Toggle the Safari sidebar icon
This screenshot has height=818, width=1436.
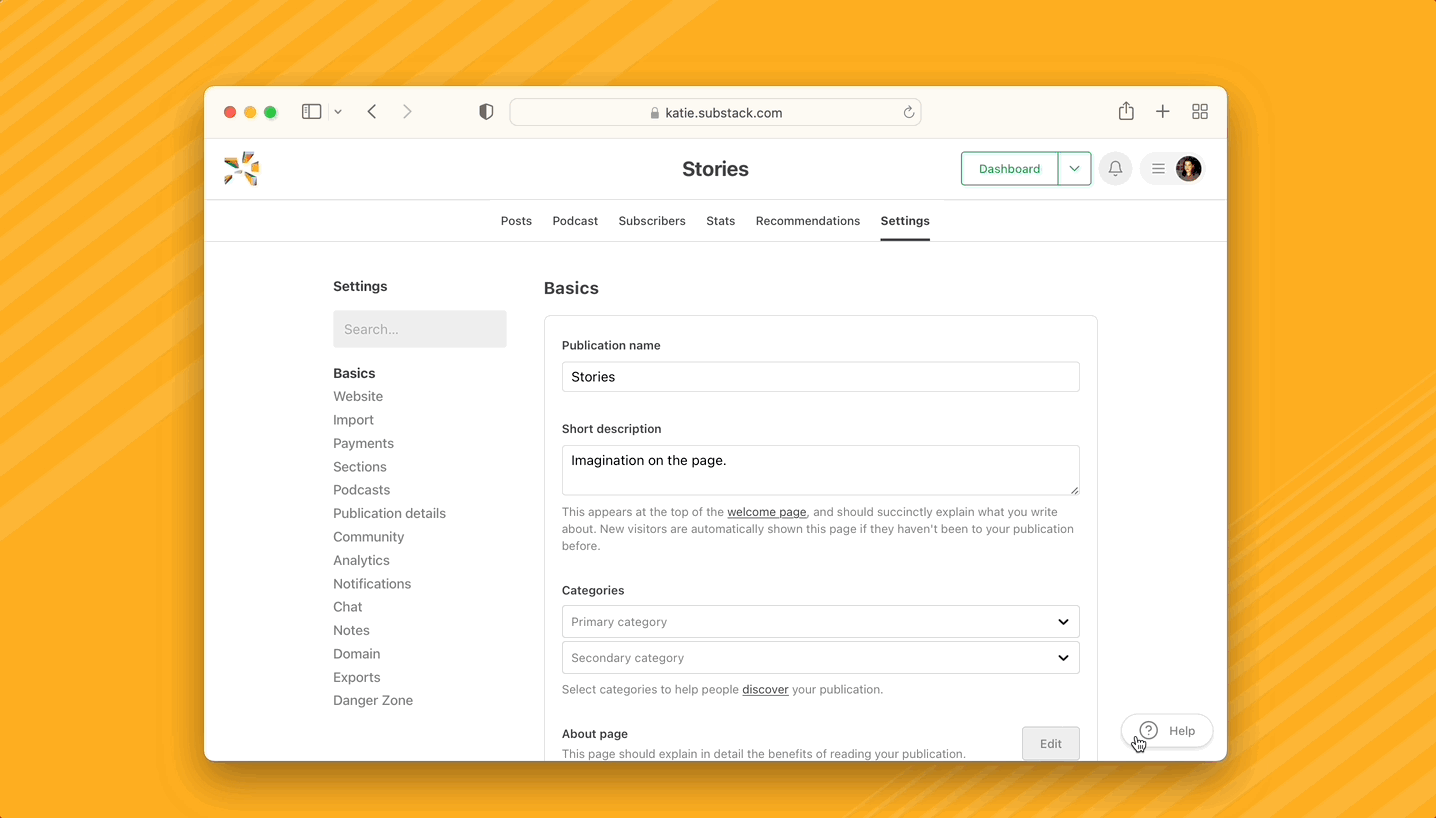311,111
